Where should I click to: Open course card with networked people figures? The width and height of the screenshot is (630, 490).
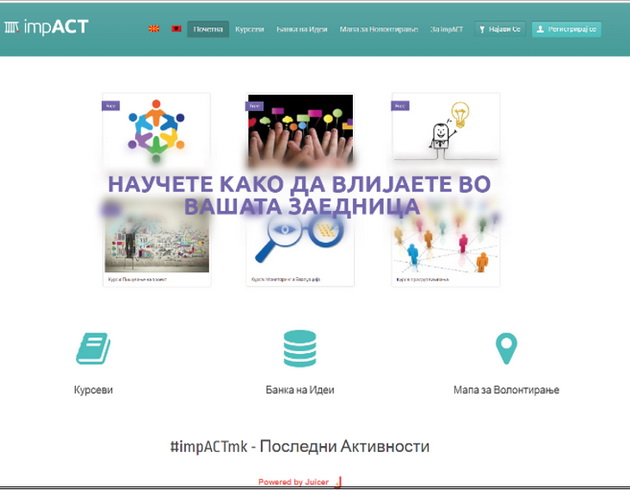click(446, 244)
